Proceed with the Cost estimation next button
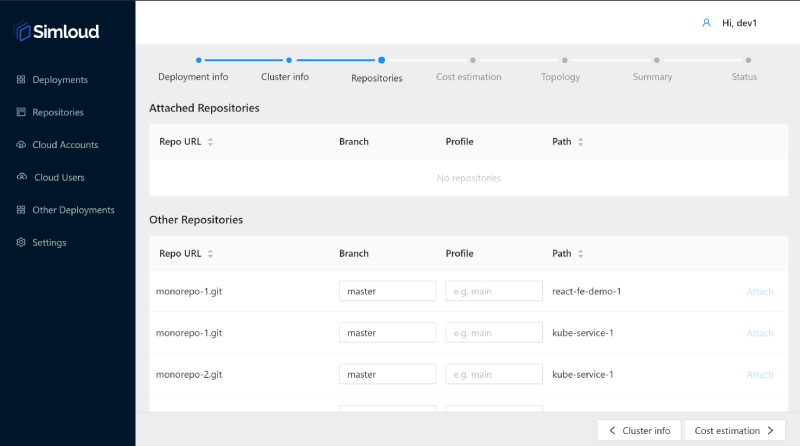 point(734,431)
